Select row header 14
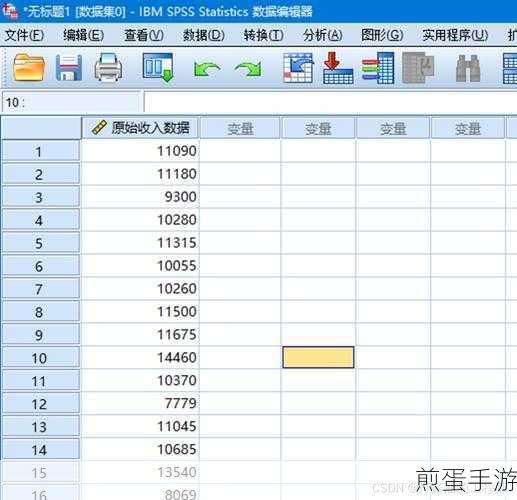Viewport: 517px width, 500px height. [41, 450]
